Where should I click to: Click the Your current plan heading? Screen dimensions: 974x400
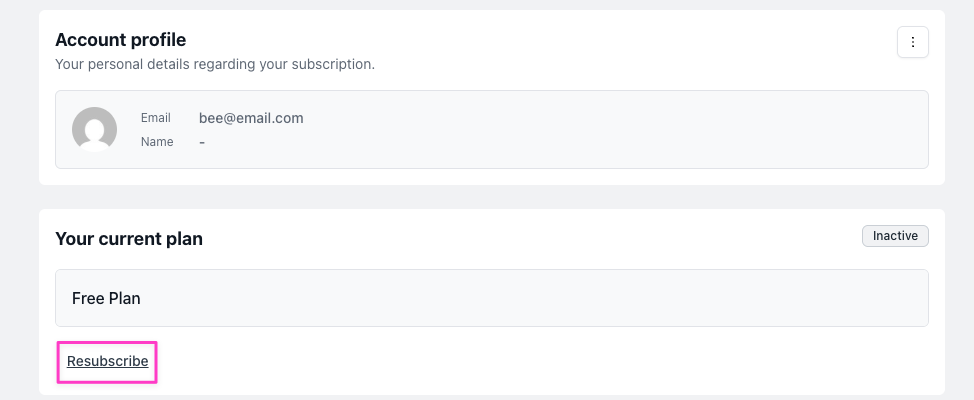128,239
